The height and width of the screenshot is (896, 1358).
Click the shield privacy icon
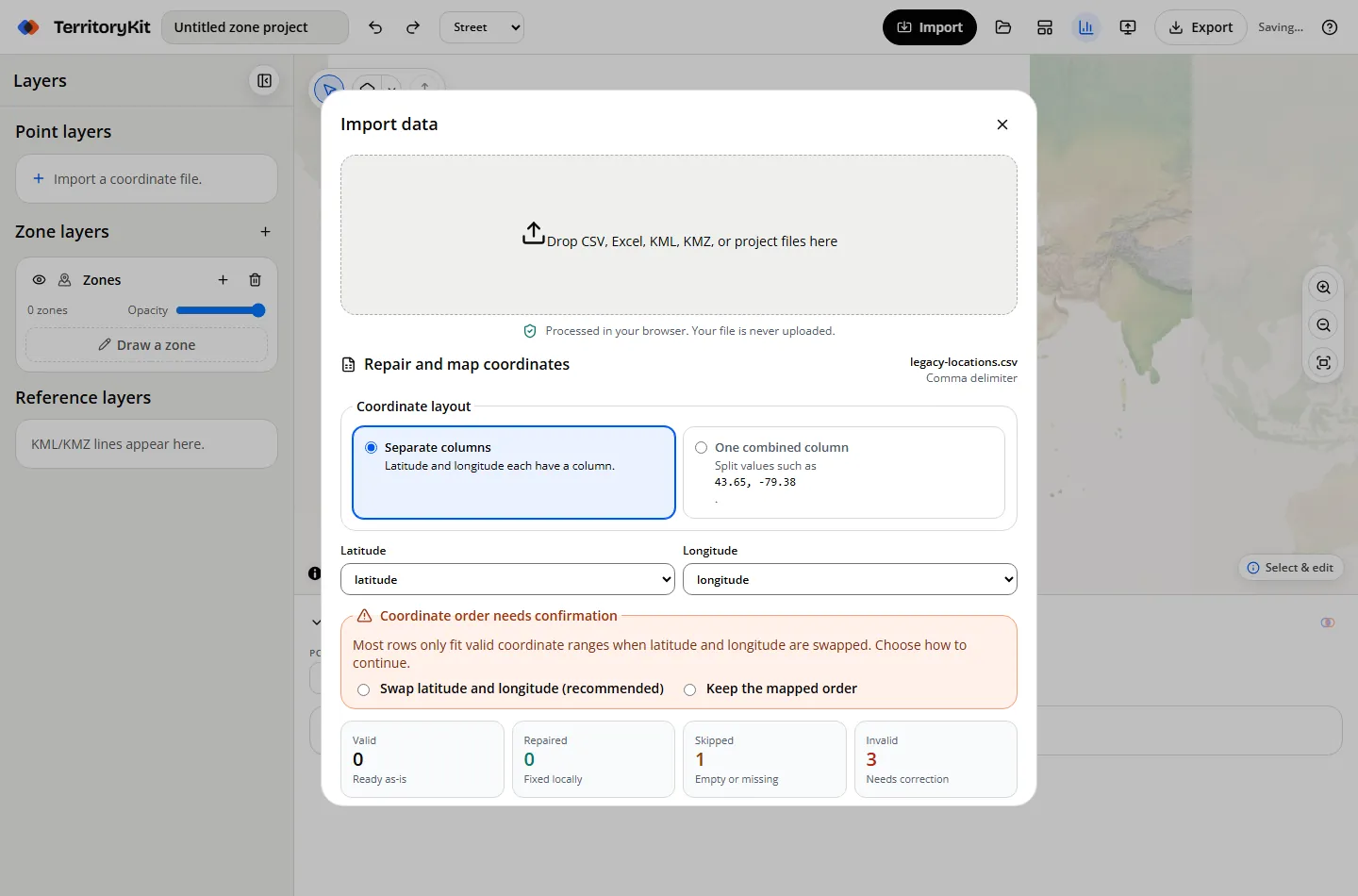(x=530, y=331)
